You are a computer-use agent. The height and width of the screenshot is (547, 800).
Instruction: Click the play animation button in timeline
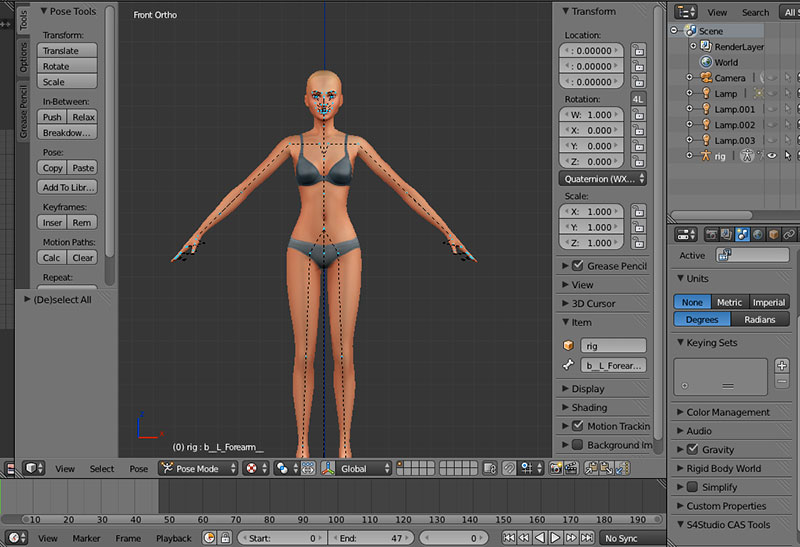pos(554,538)
